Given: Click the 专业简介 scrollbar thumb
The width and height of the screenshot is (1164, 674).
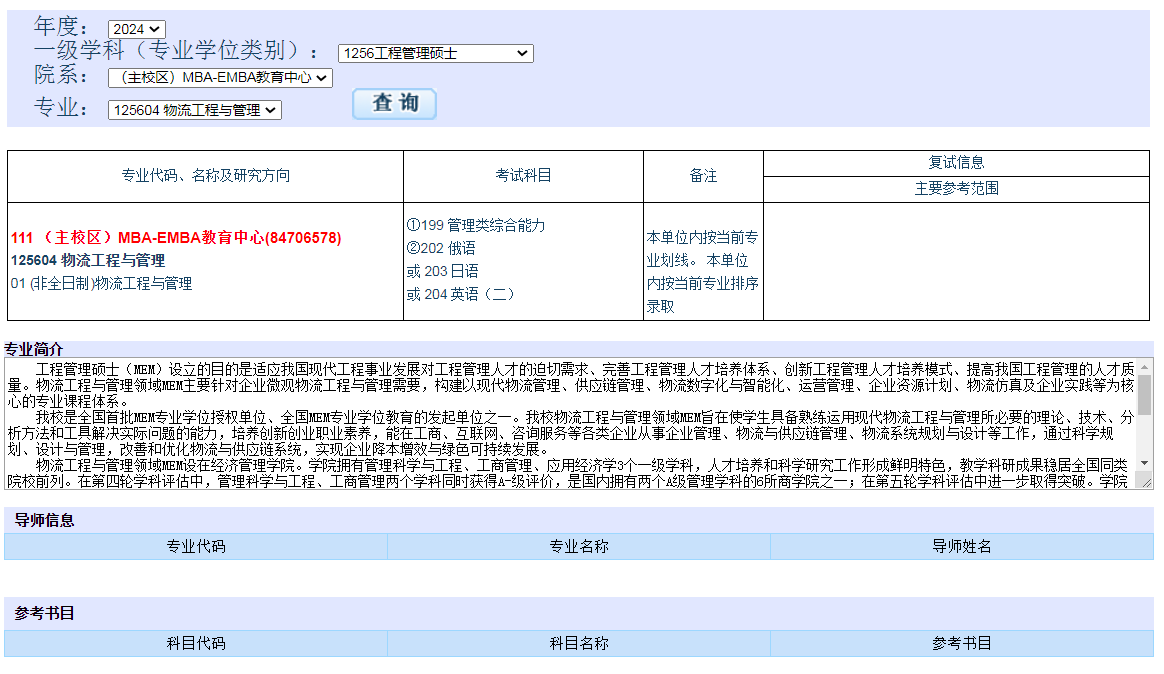Looking at the screenshot, I should click(x=1144, y=394).
